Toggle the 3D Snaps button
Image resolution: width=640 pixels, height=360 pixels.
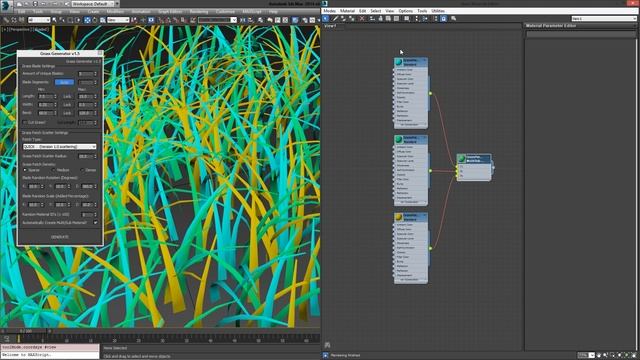click(x=161, y=20)
